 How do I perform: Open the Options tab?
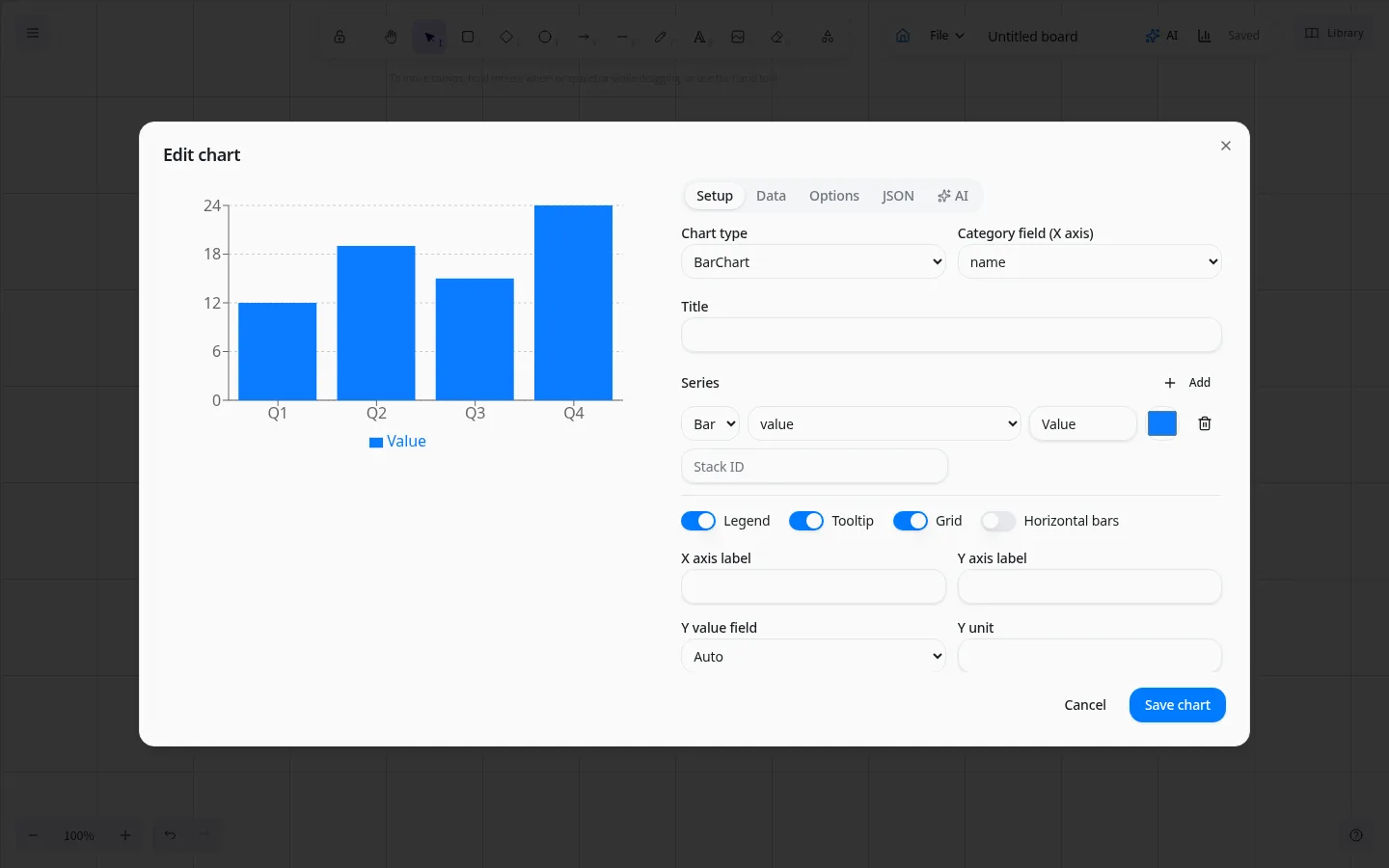(834, 196)
